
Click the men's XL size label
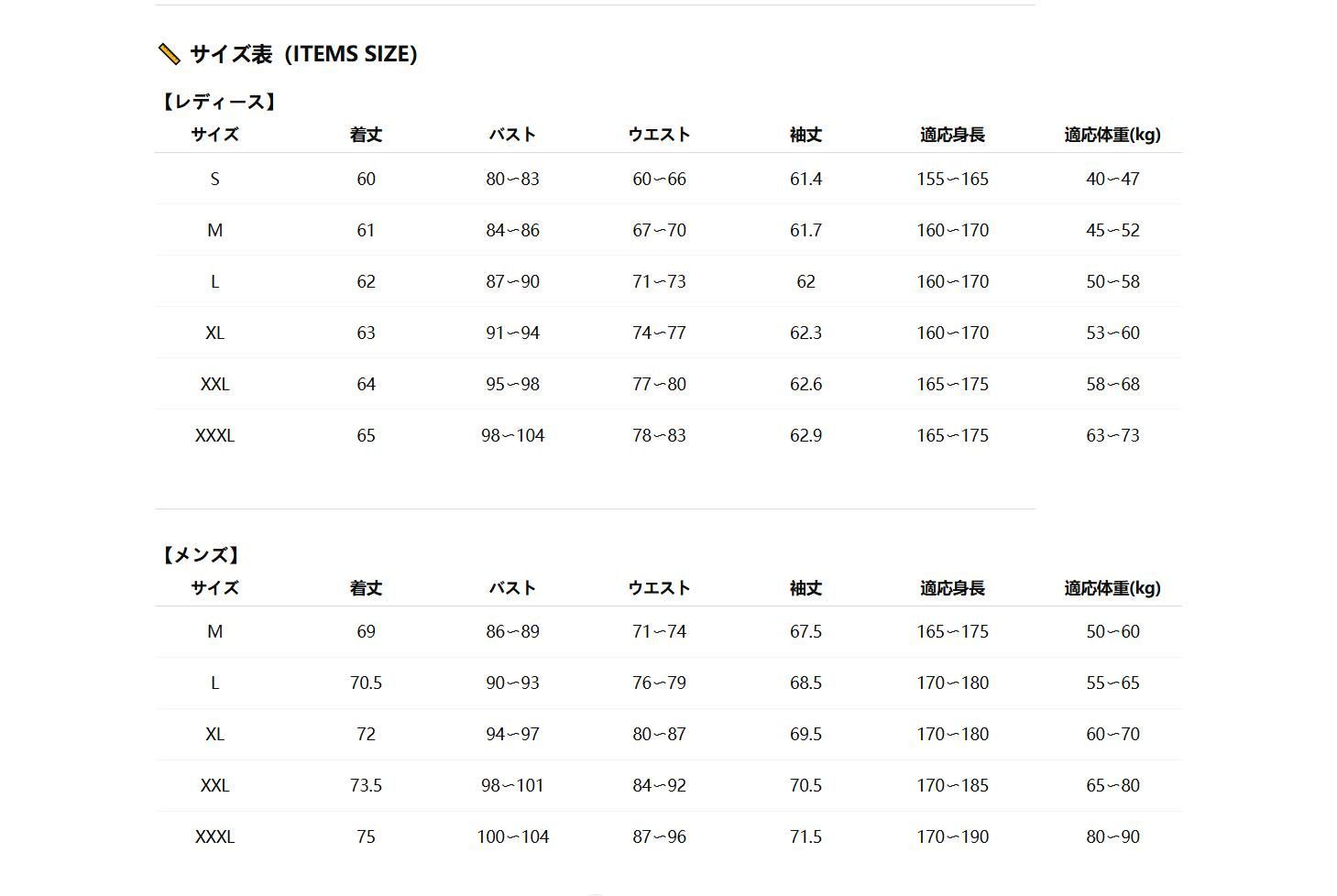[x=214, y=735]
